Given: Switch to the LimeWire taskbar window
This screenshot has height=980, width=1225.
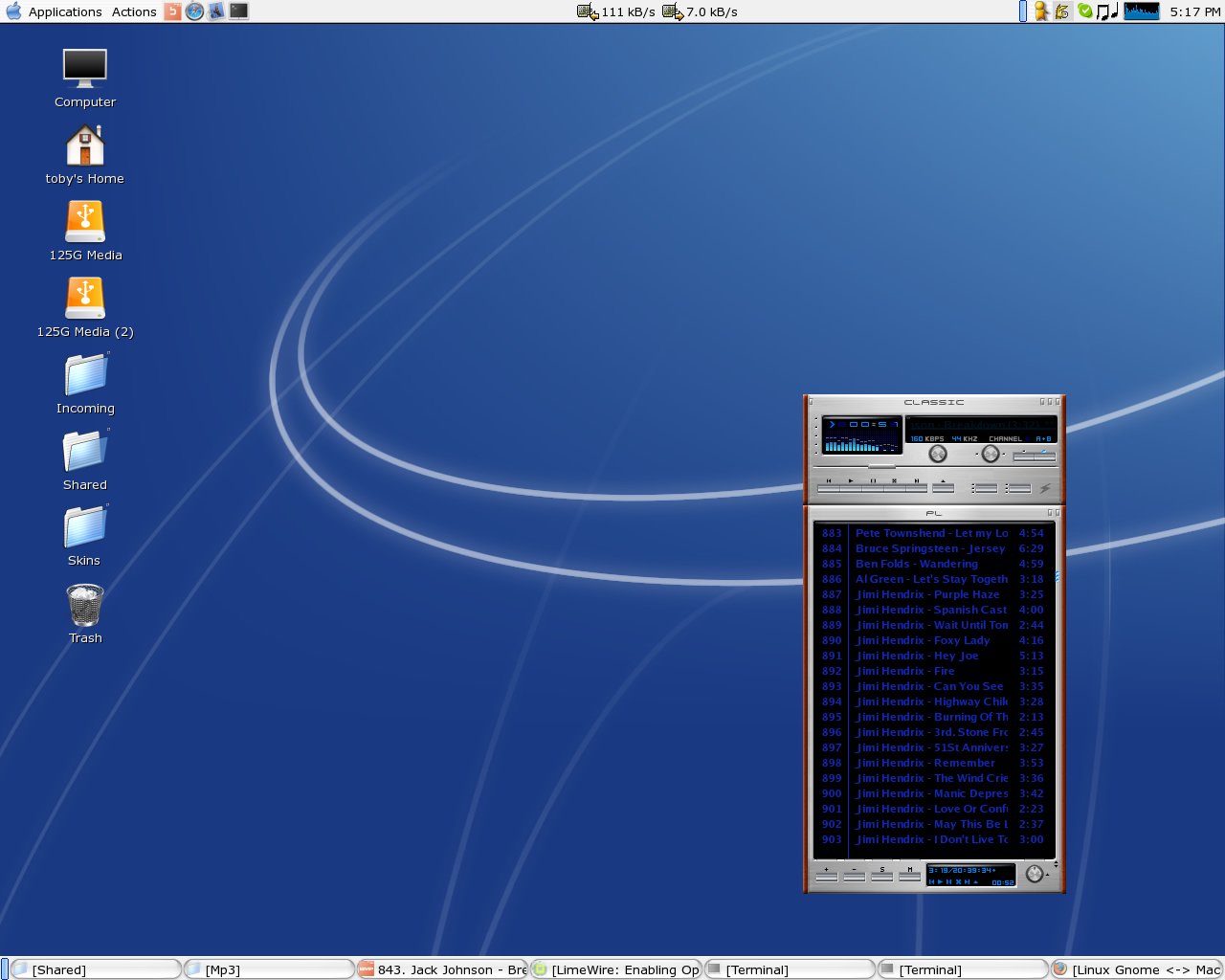Looking at the screenshot, I should (x=616, y=969).
